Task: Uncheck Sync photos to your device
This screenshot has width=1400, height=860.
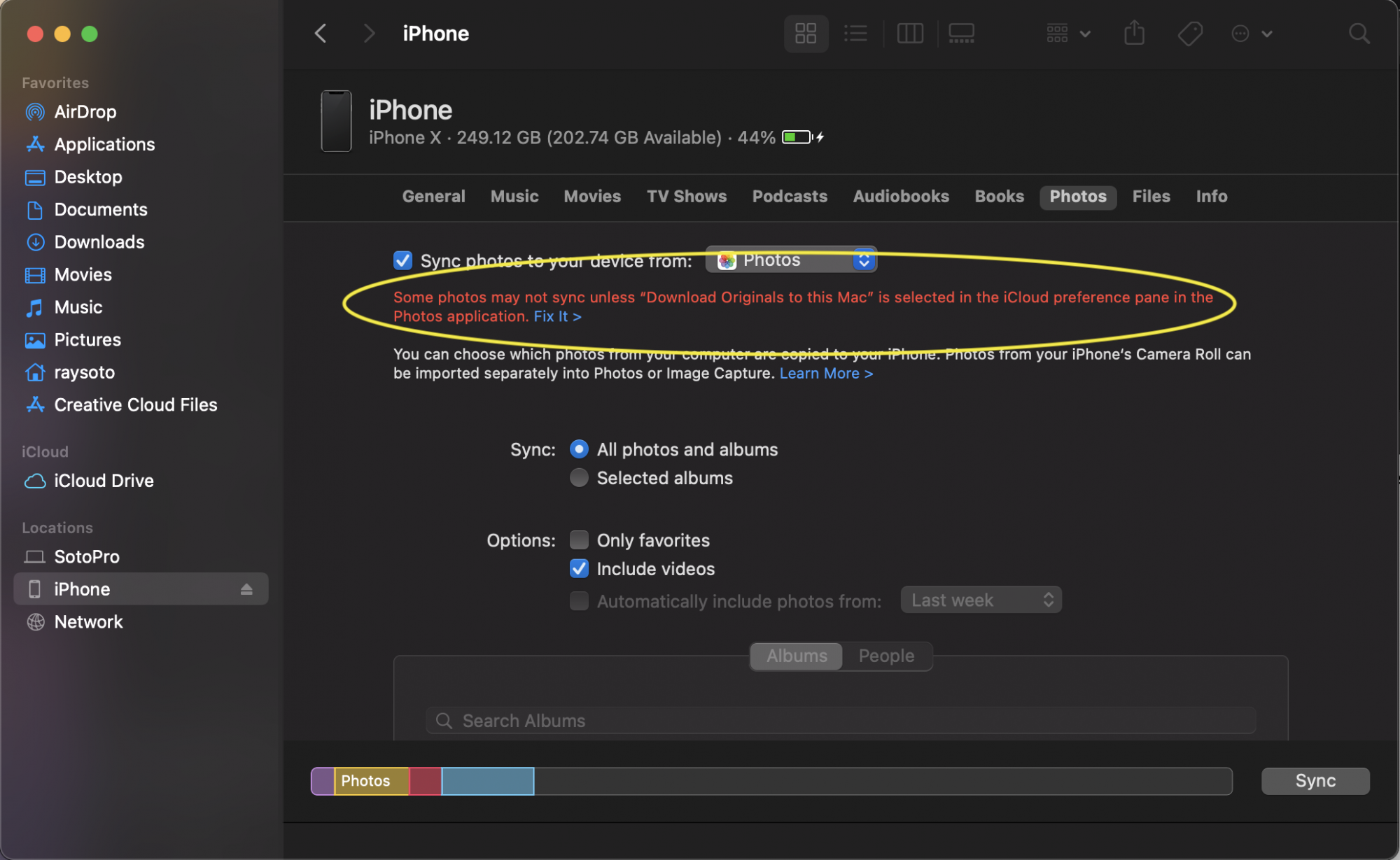Action: tap(402, 260)
